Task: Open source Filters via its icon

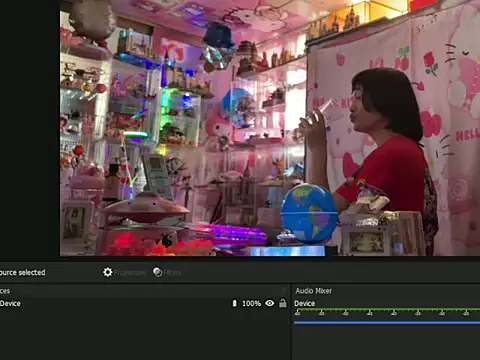Action: pyautogui.click(x=158, y=272)
